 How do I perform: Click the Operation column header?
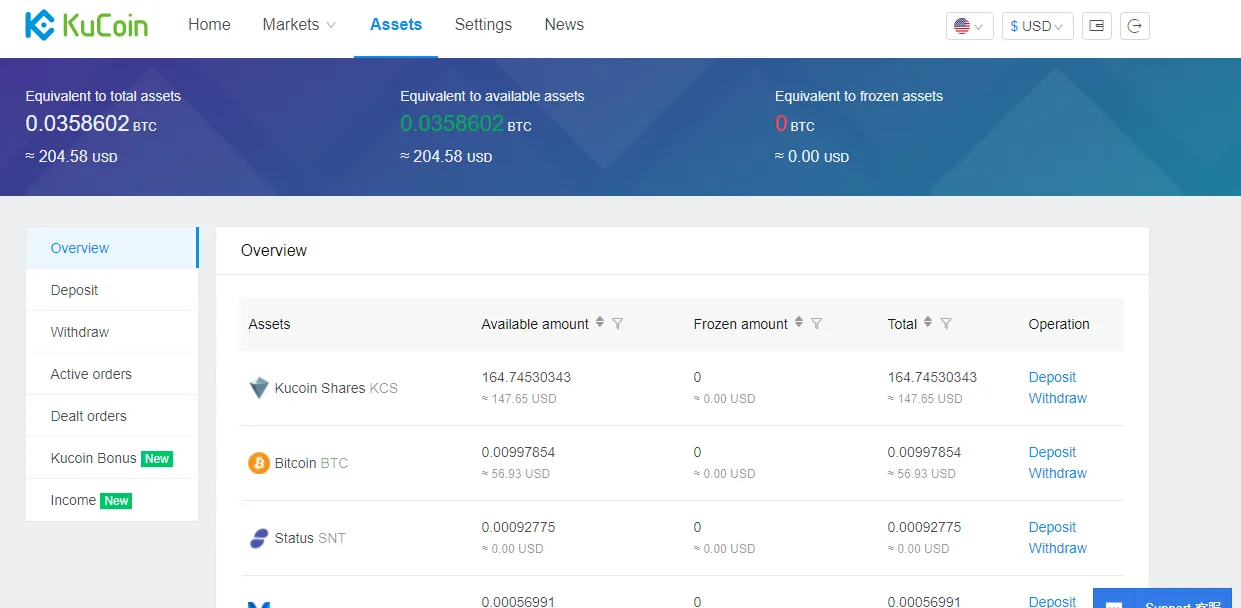click(1059, 324)
